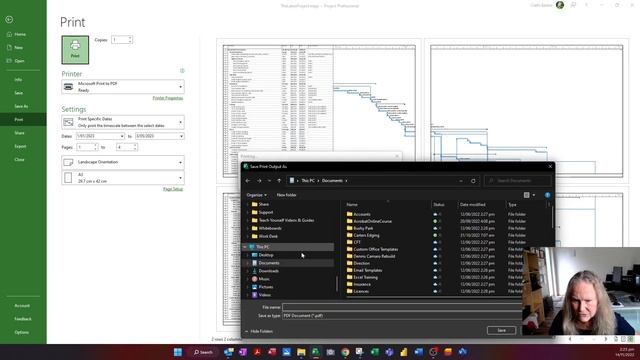
Task: Click the printer info icon beside Printer heading
Action: tap(182, 71)
